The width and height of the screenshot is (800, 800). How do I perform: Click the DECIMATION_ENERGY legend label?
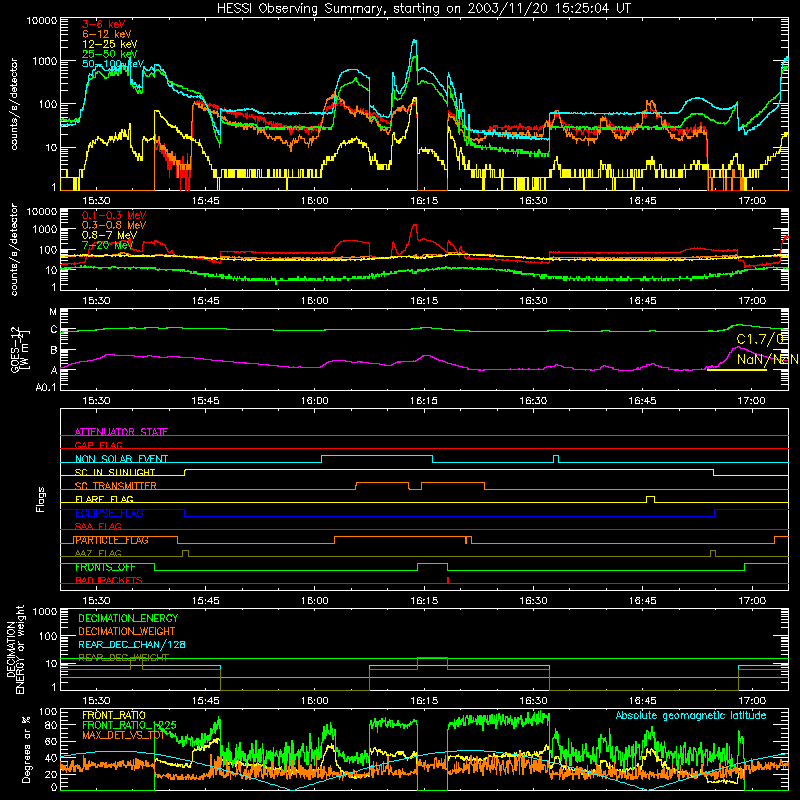click(128, 618)
